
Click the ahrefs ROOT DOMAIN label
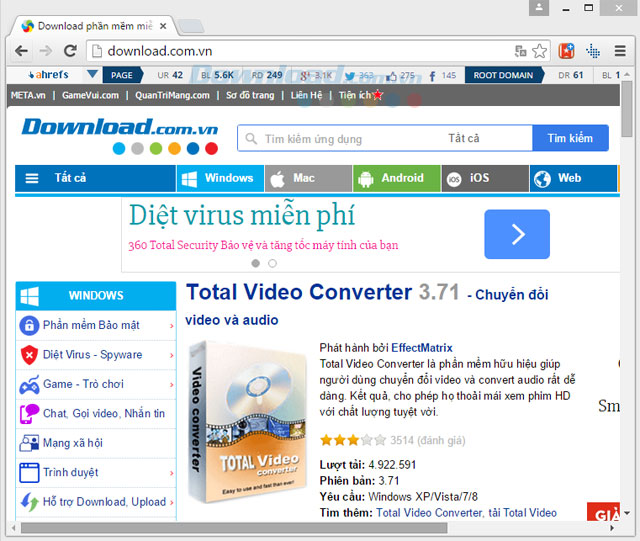pyautogui.click(x=503, y=76)
